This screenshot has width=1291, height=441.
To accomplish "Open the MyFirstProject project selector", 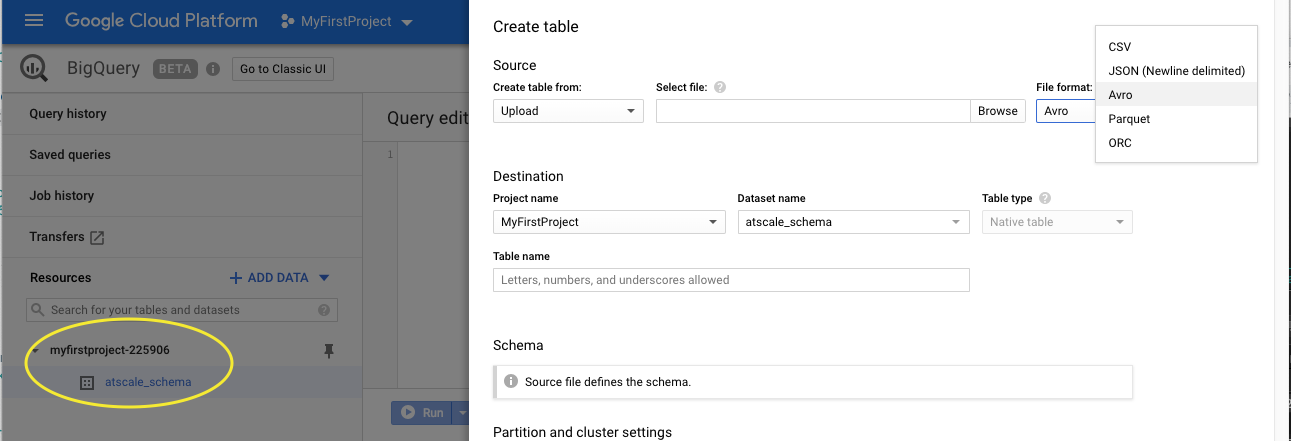I will (347, 21).
